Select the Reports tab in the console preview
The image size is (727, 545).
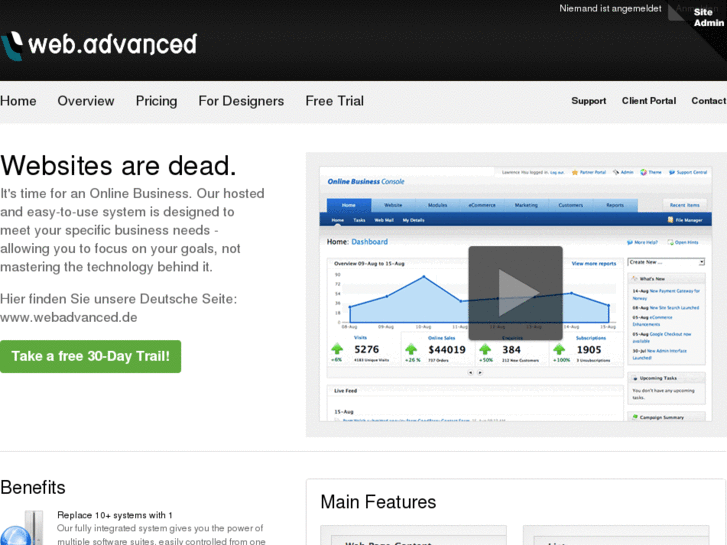[x=615, y=205]
